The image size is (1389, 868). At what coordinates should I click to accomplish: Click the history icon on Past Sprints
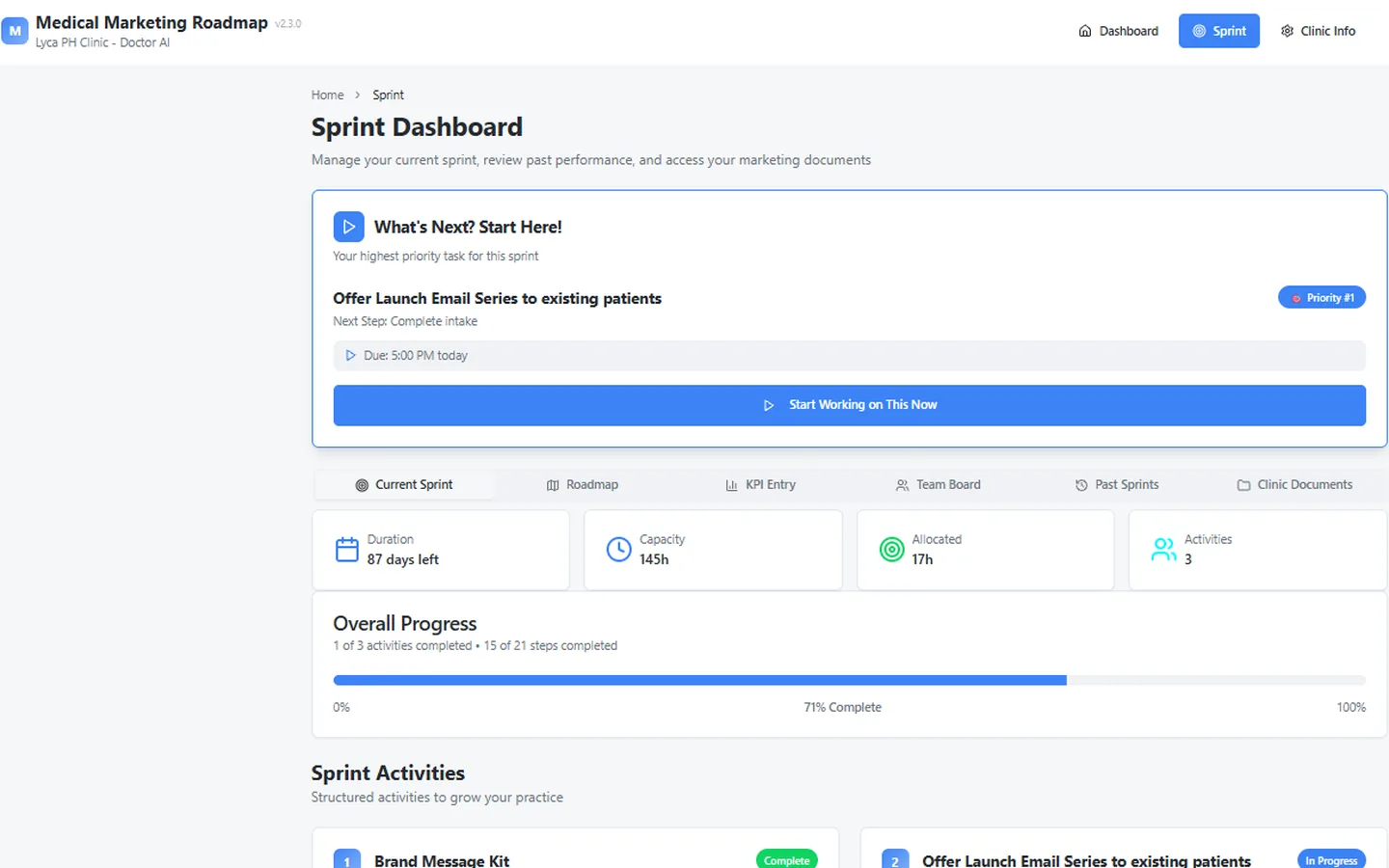[x=1081, y=485]
